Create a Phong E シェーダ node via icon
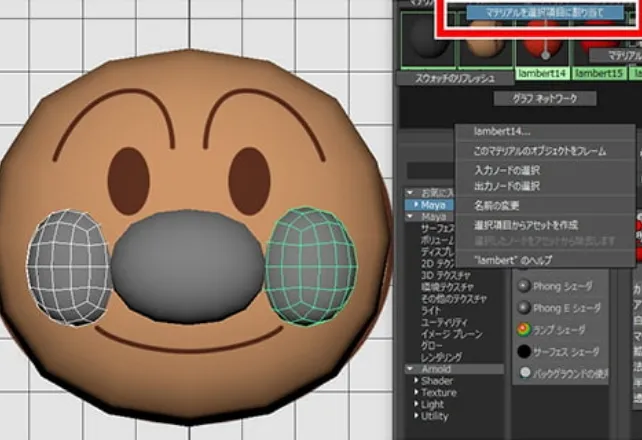 (524, 308)
